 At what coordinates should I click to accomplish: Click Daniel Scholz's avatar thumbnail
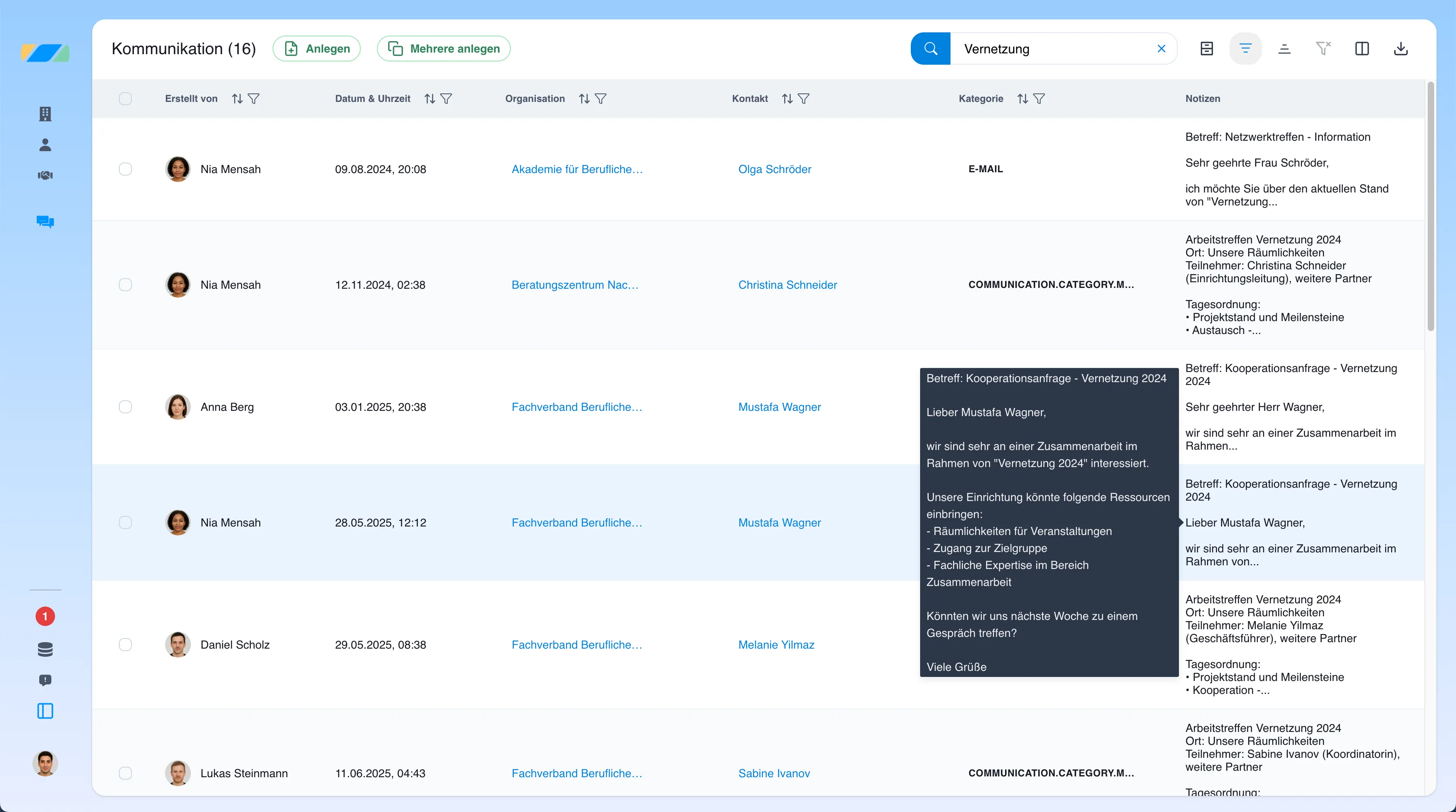click(178, 644)
